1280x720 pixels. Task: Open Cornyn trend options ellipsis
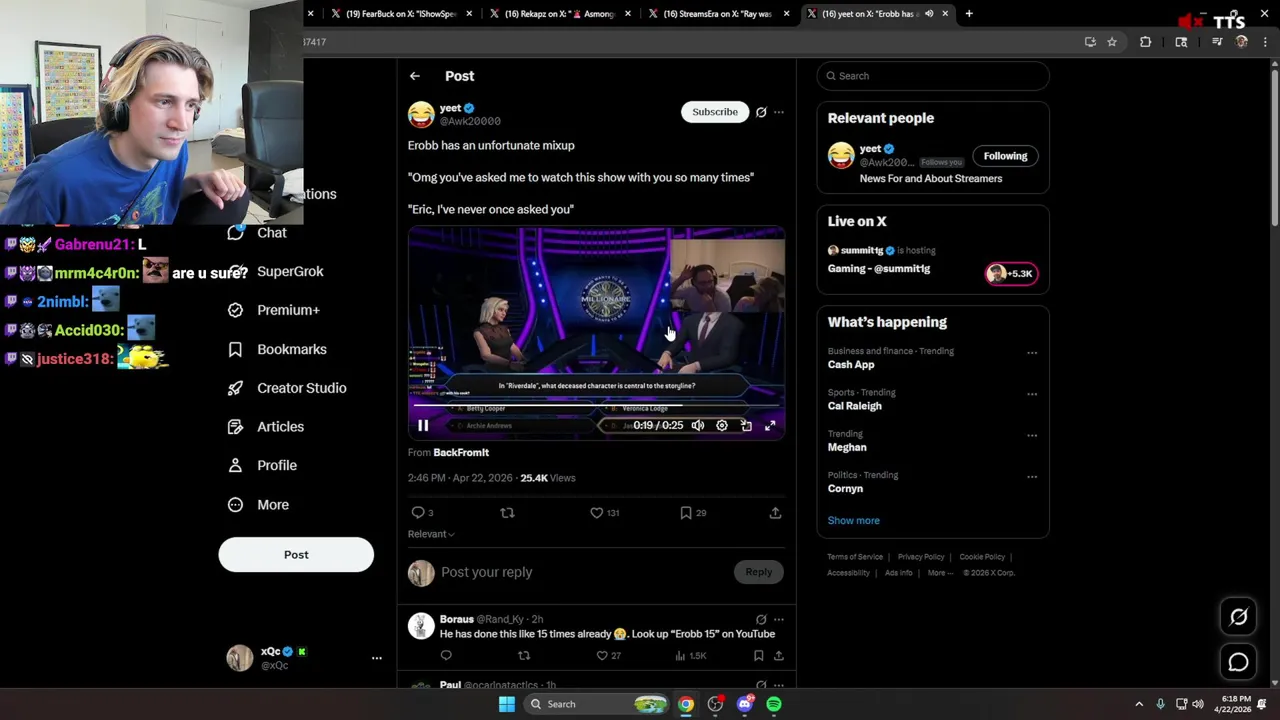click(1032, 477)
